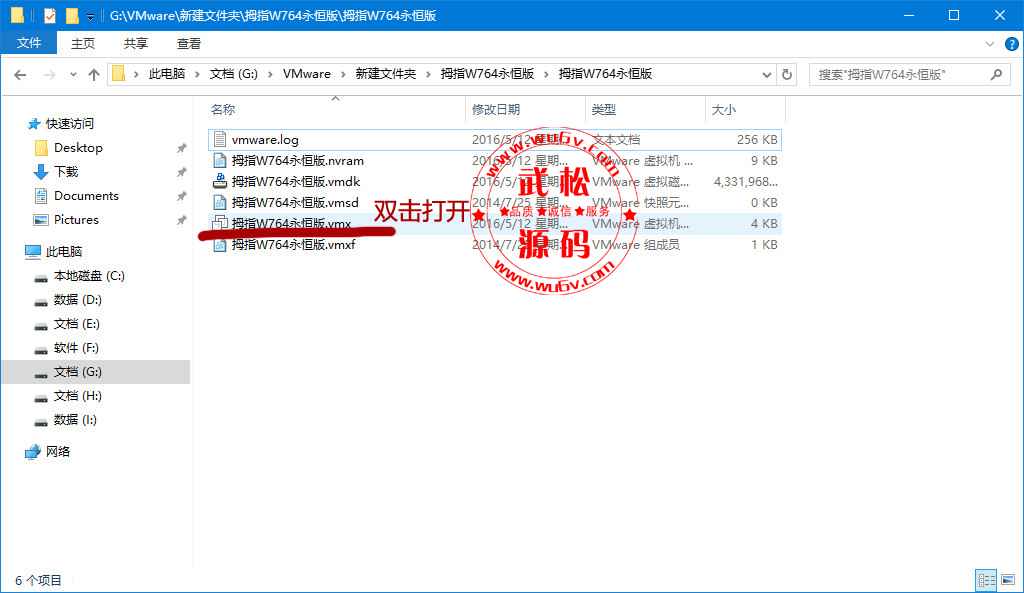The image size is (1024, 593).
Task: Click the search magnifier icon
Action: tap(996, 74)
